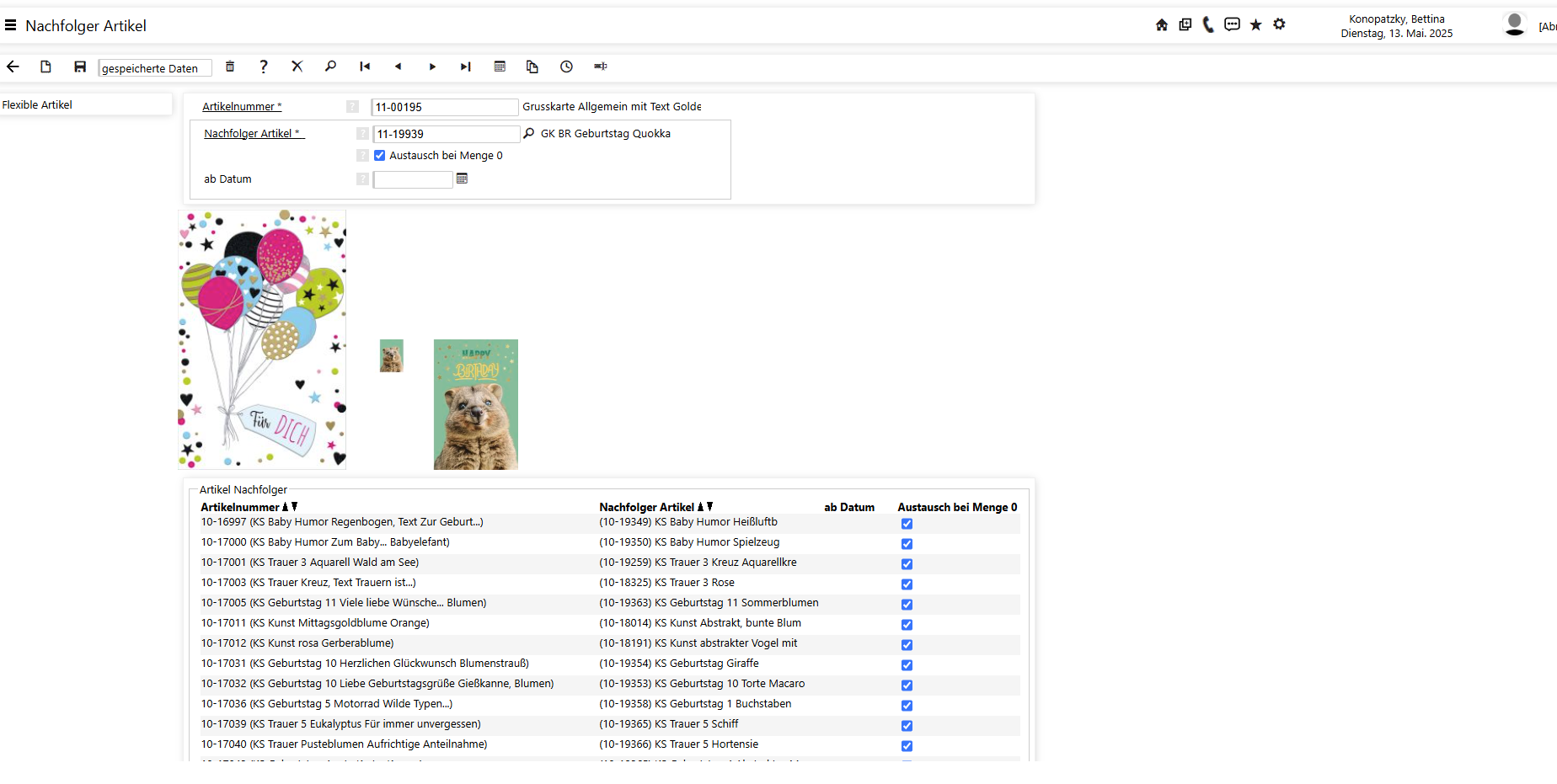
Task: Open the hamburger menu beside Nachfolger Artikel title
Action: point(11,25)
